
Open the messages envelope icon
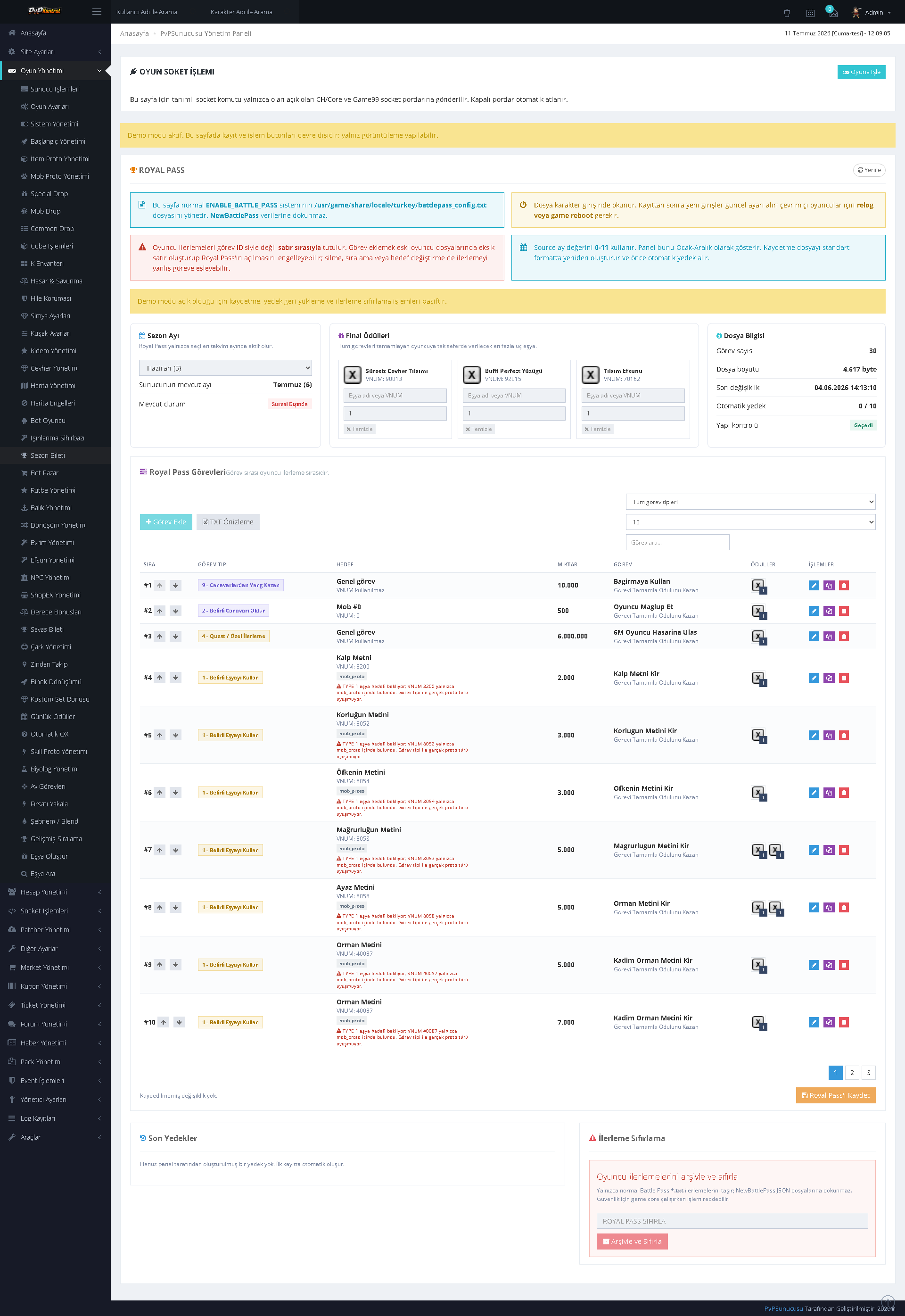tap(833, 12)
